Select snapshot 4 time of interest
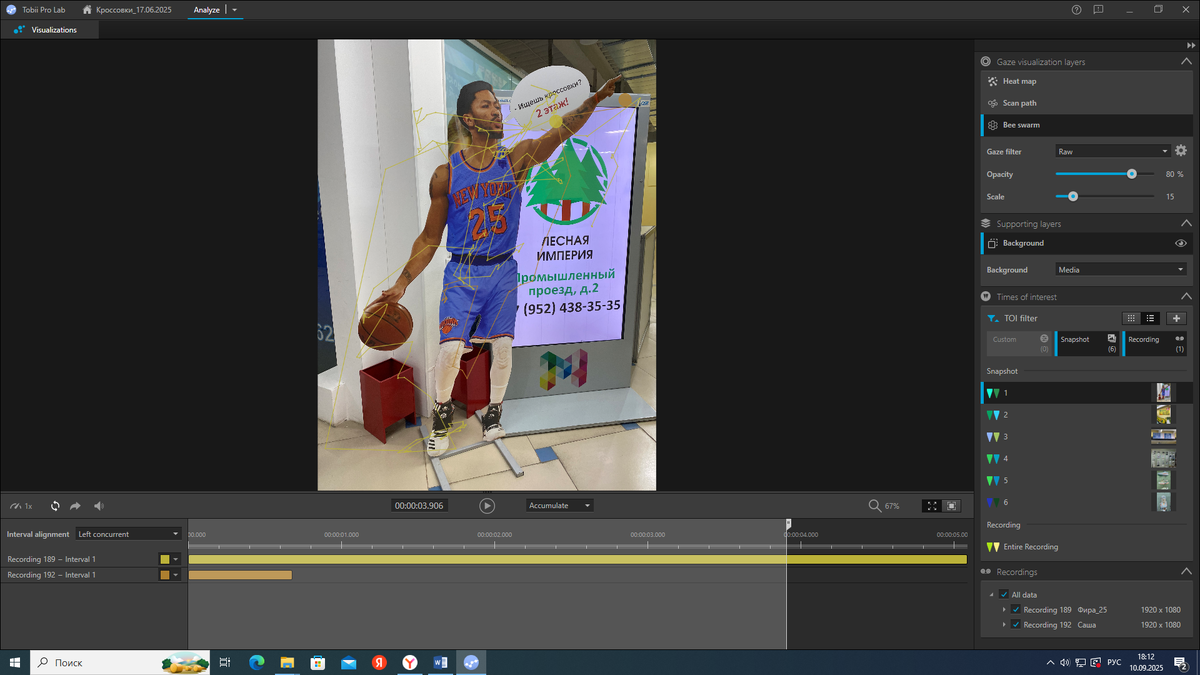Viewport: 1200px width, 675px height. coord(1086,458)
